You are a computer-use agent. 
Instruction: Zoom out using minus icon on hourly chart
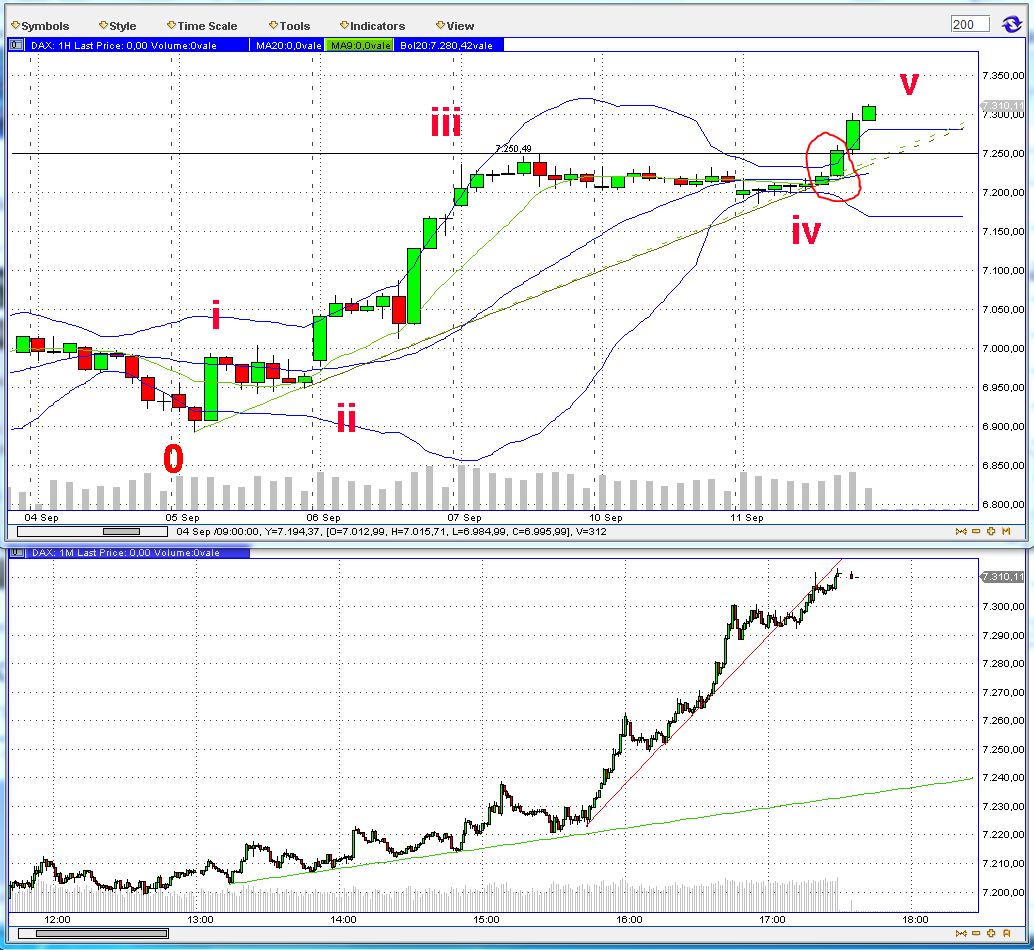click(976, 531)
